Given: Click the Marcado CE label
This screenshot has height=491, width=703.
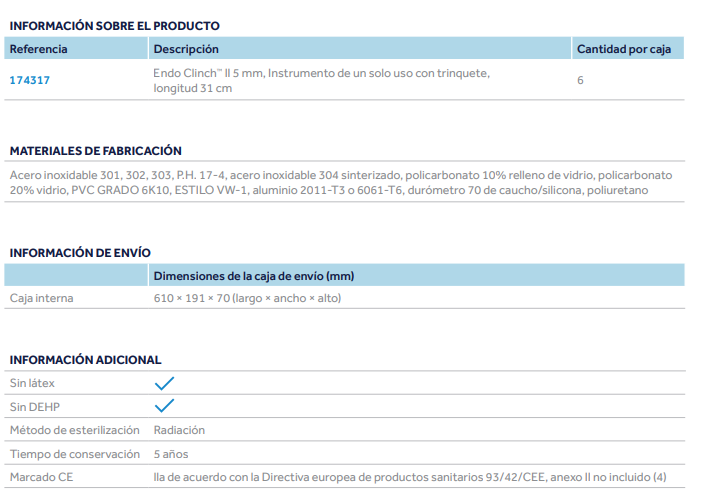Looking at the screenshot, I should click(41, 477).
